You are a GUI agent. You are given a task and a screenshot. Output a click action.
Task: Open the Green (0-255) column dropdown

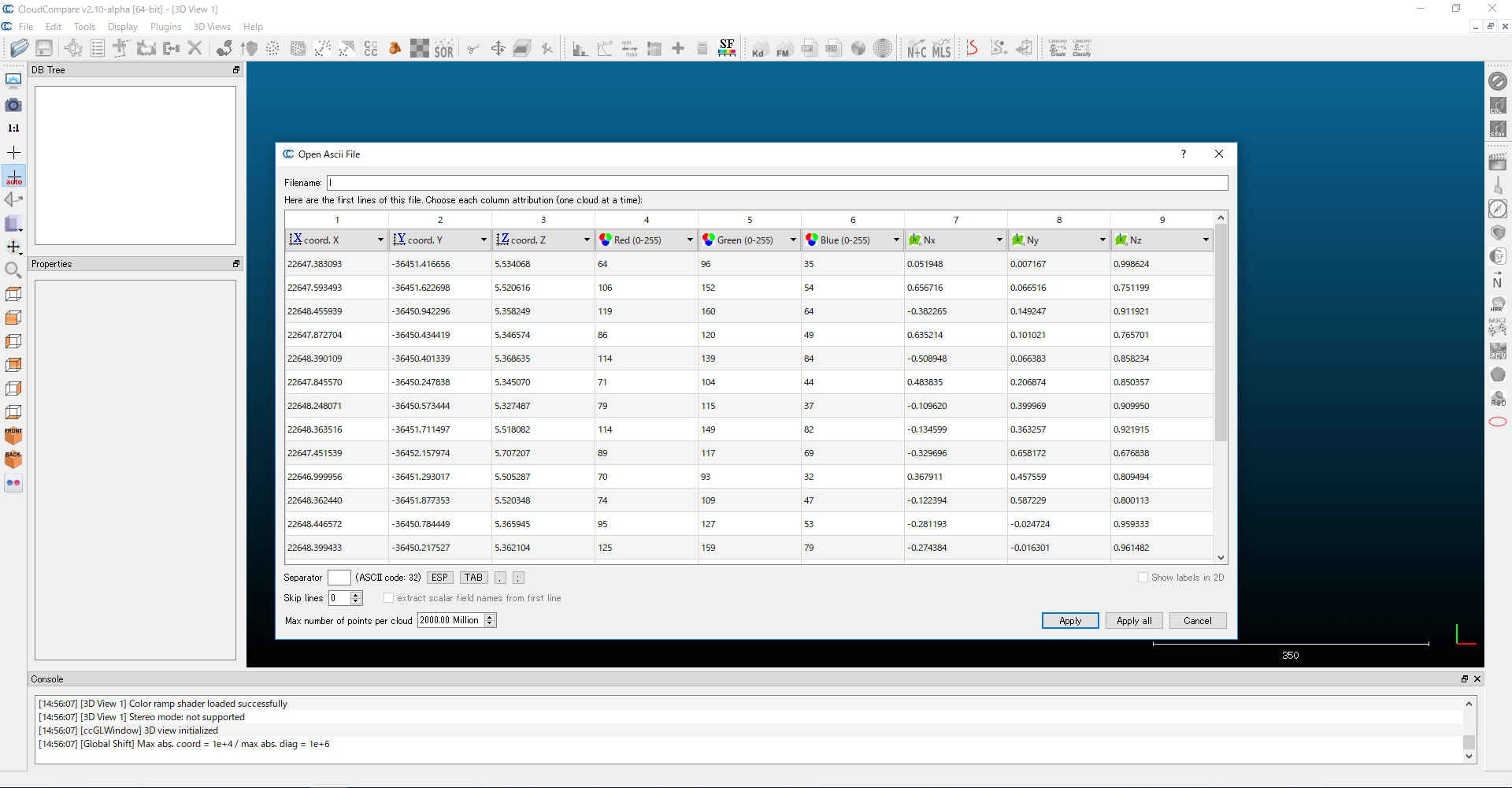tap(750, 240)
